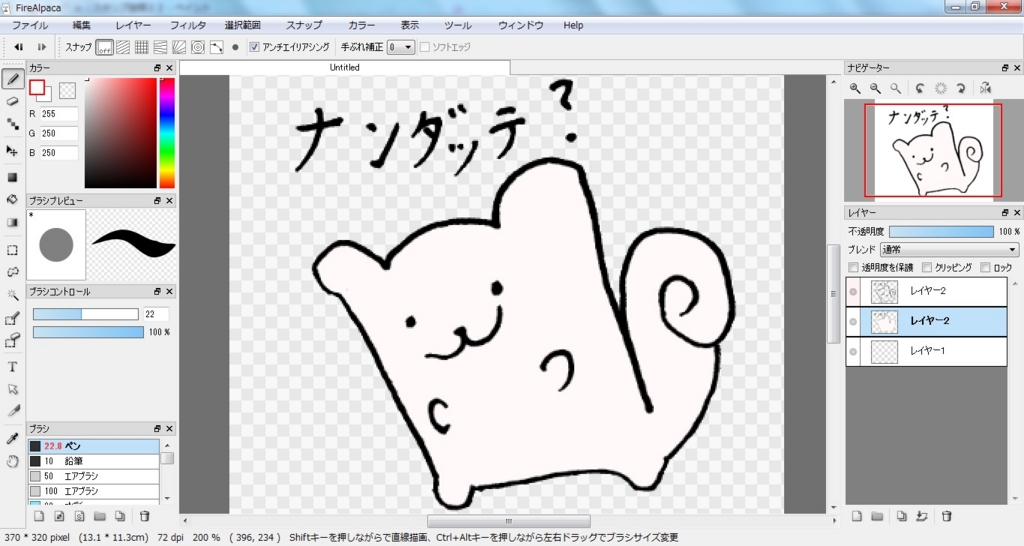
Task: Open the フィルタ menu
Action: (x=188, y=25)
